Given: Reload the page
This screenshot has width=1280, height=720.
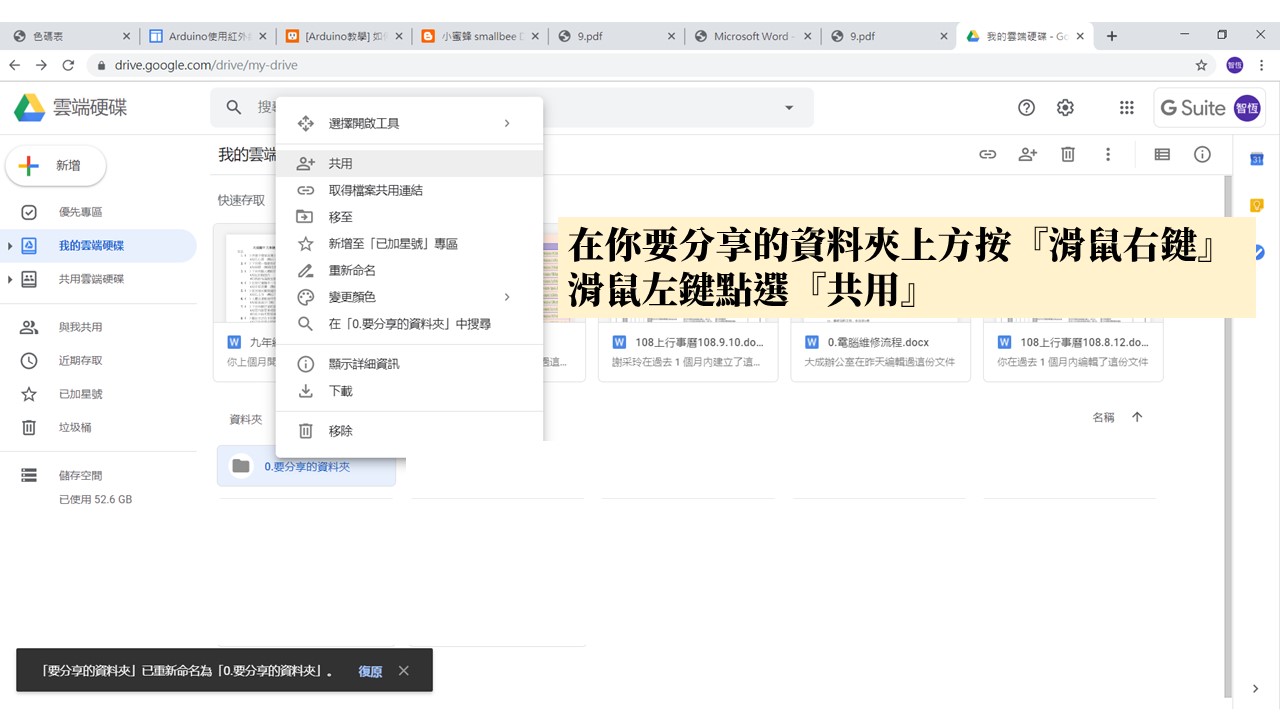Looking at the screenshot, I should point(68,65).
